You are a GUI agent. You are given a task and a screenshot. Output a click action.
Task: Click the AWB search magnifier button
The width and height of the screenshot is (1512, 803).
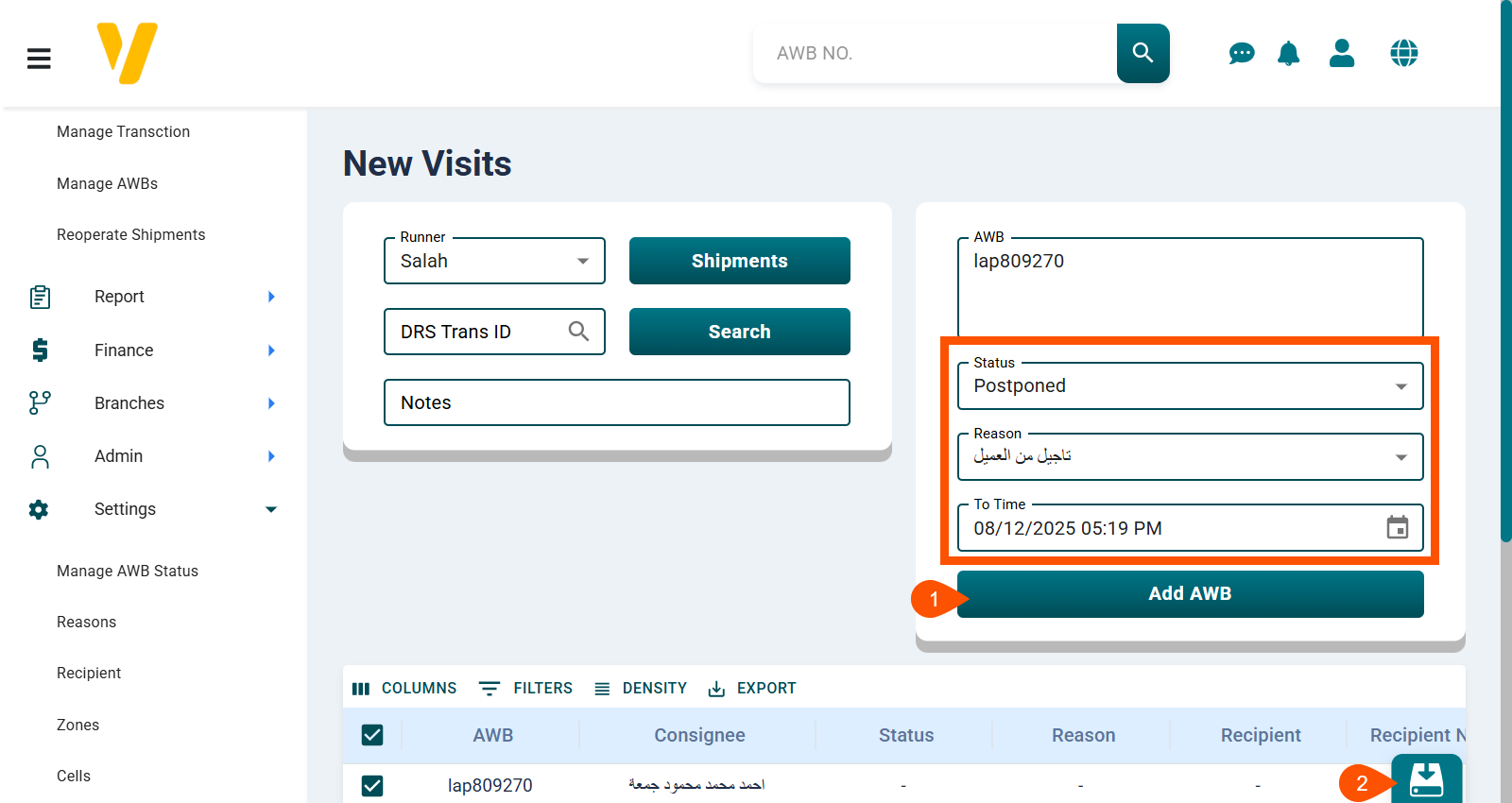1143,53
